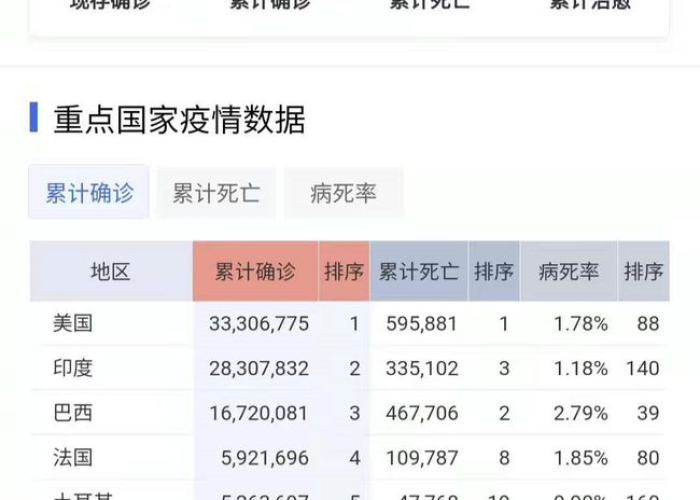The width and height of the screenshot is (700, 500).
Task: Click the fatality rate 1.78%
Action: pos(581,324)
